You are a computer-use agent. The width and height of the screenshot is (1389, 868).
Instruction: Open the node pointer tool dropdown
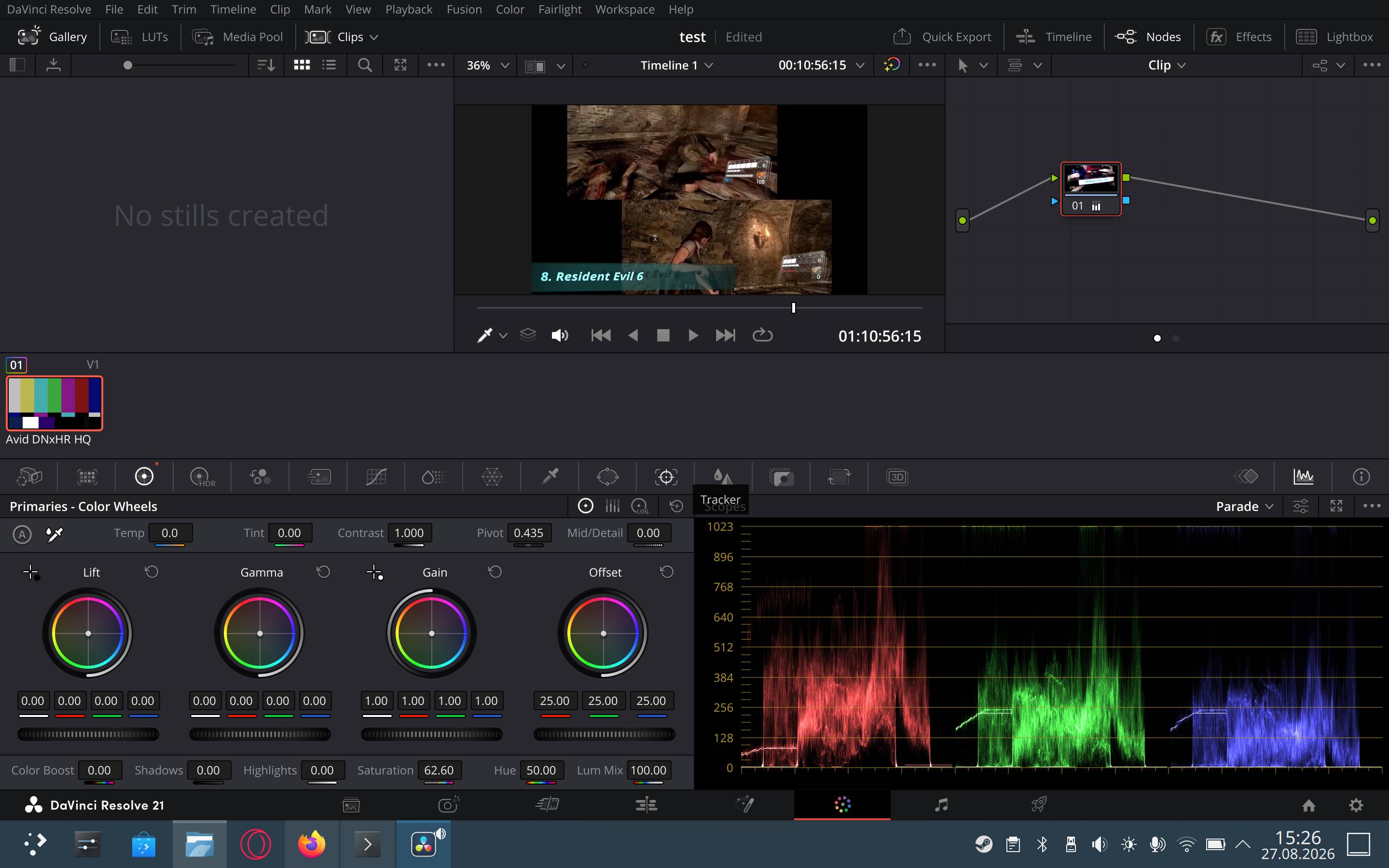click(x=983, y=66)
